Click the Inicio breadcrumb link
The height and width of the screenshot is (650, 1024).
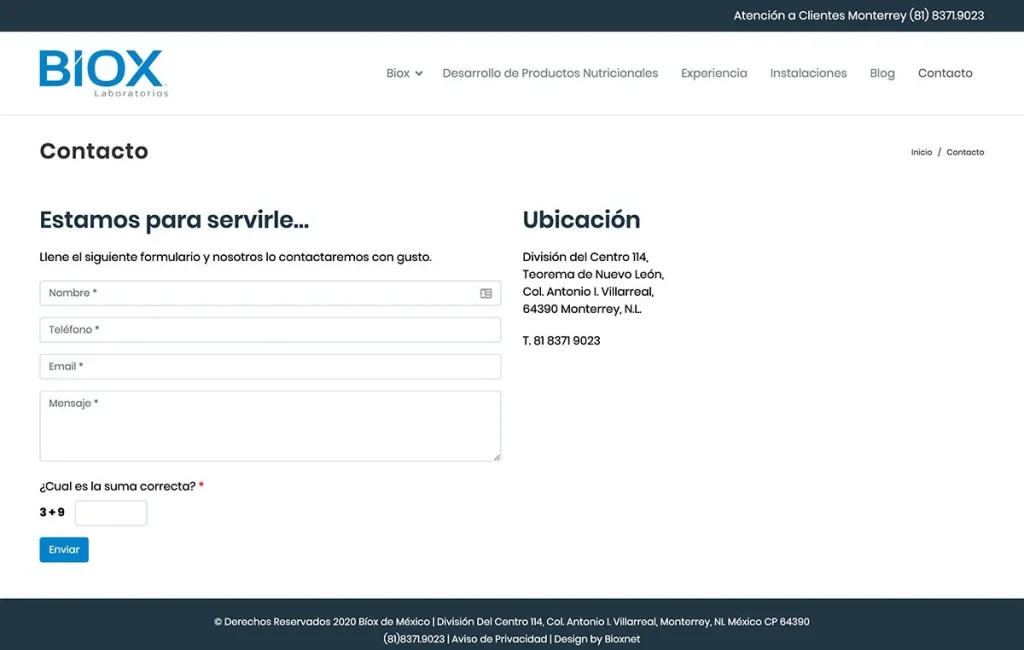[x=920, y=152]
